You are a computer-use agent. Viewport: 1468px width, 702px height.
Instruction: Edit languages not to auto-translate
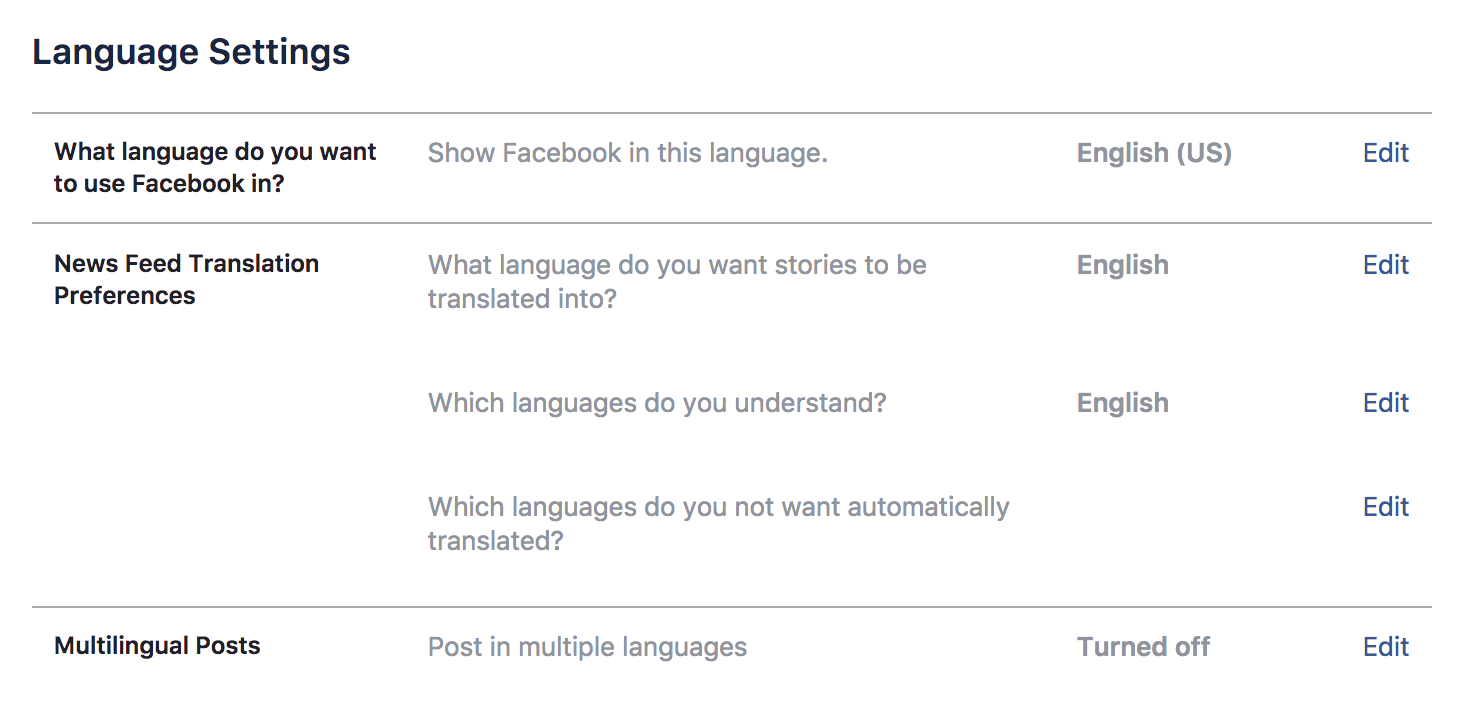1385,506
